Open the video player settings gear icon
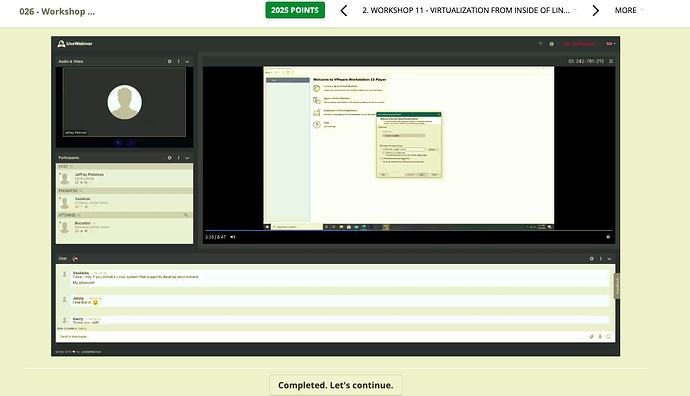 [x=608, y=237]
